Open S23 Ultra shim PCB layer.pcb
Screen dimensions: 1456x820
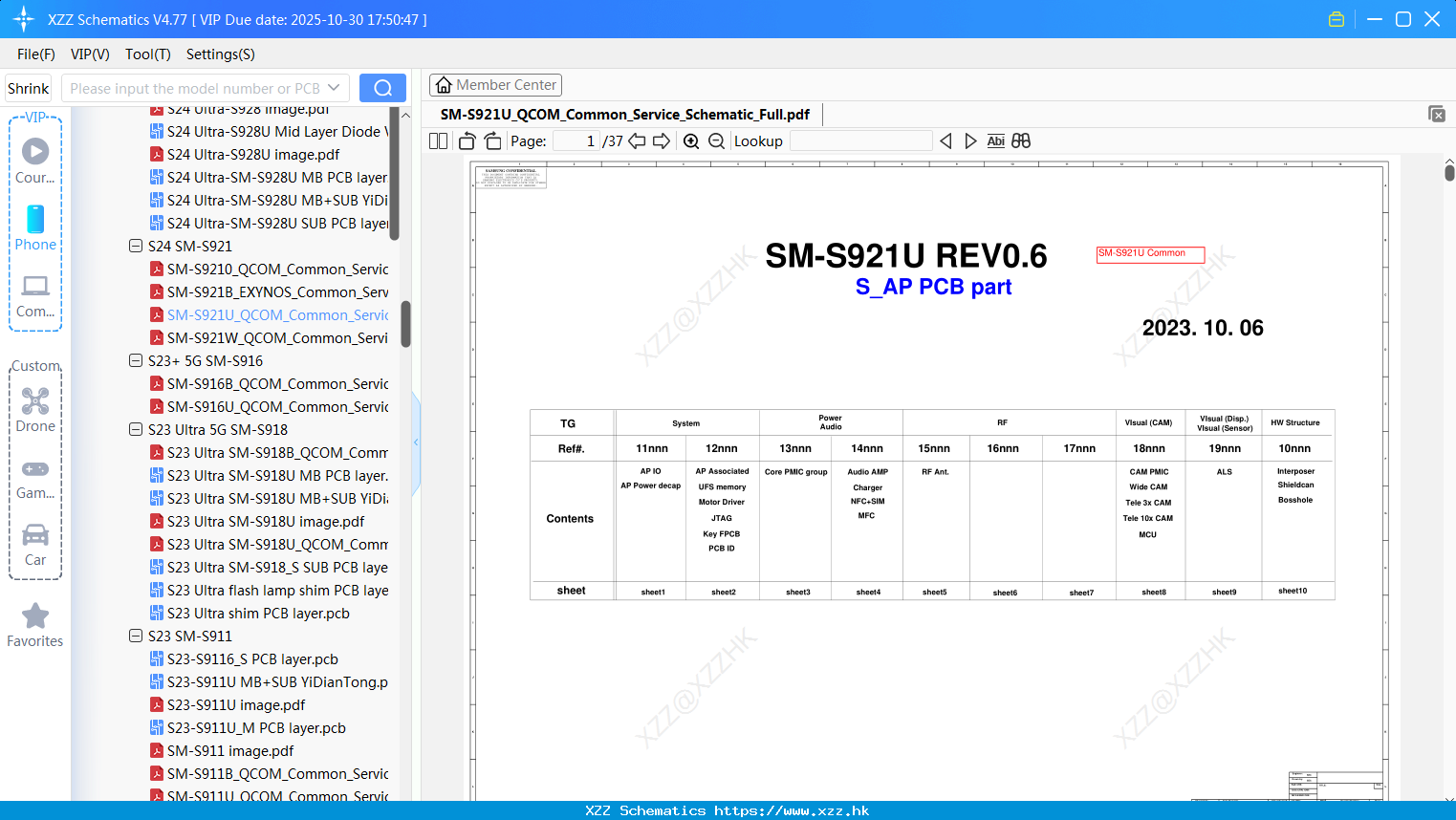(250, 613)
